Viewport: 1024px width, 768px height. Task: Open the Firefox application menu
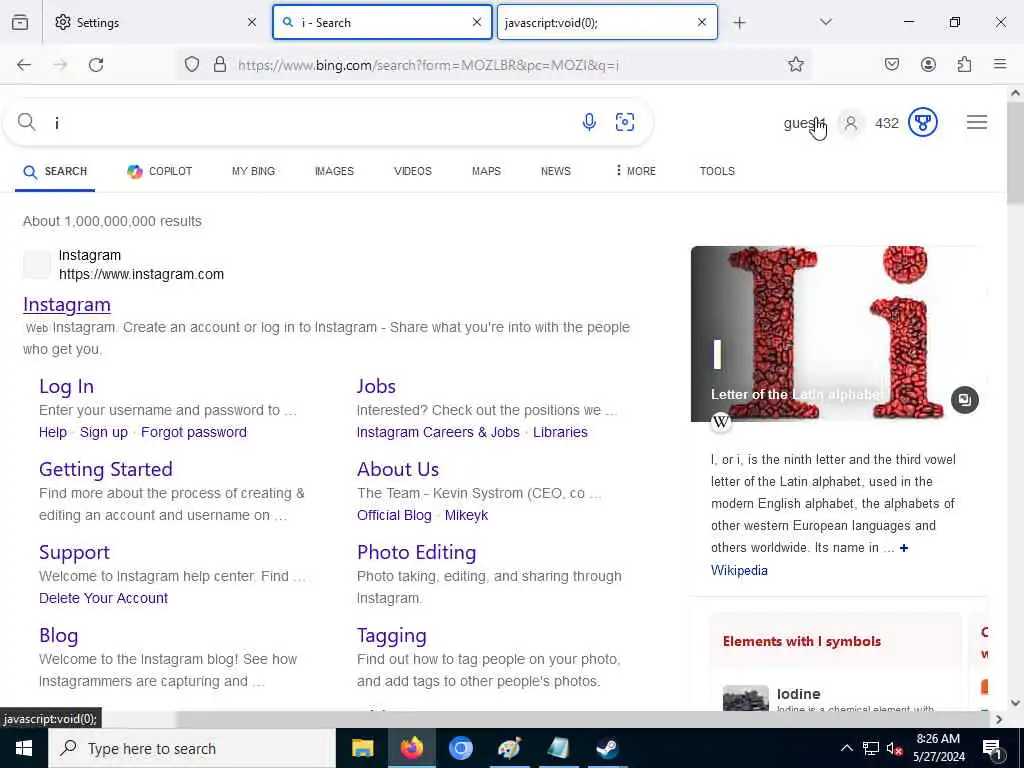tap(1000, 64)
